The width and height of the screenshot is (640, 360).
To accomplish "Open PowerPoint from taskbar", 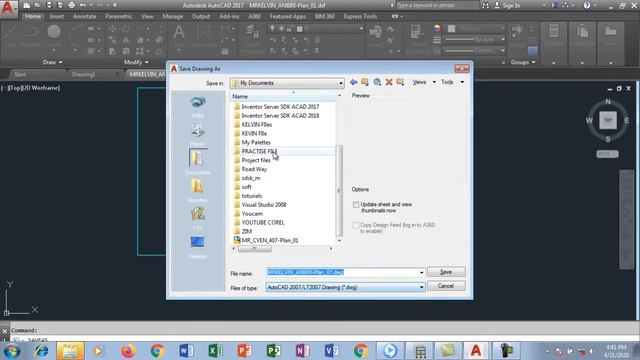I will [244, 351].
